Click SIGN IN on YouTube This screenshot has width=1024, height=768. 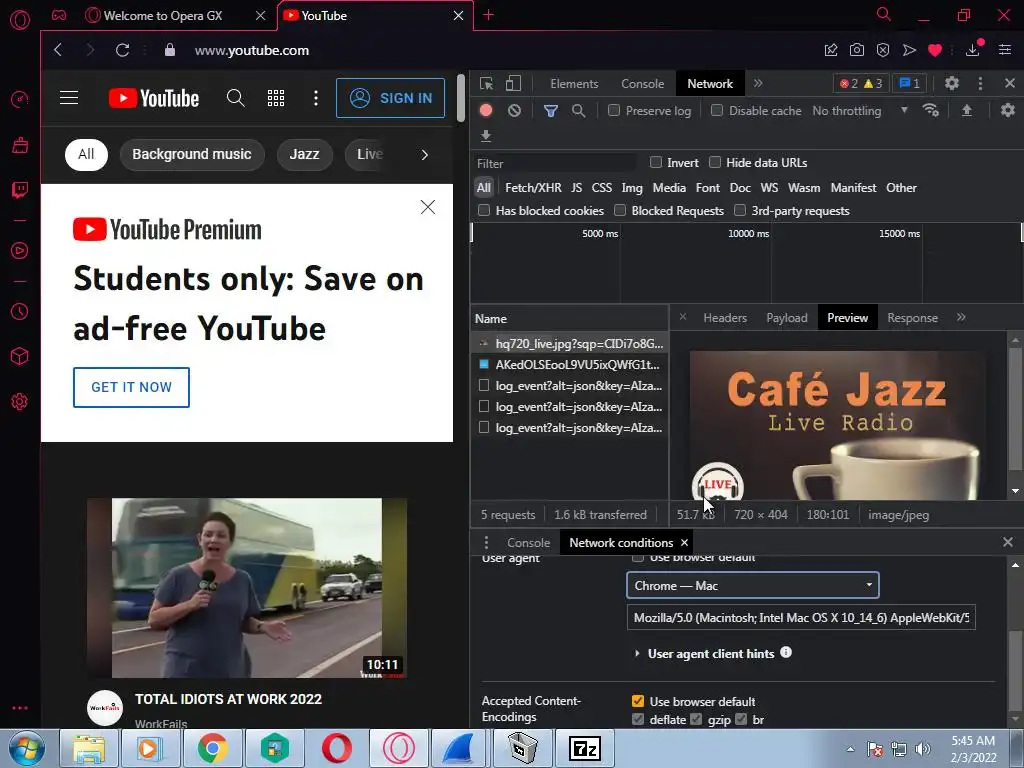coord(391,98)
